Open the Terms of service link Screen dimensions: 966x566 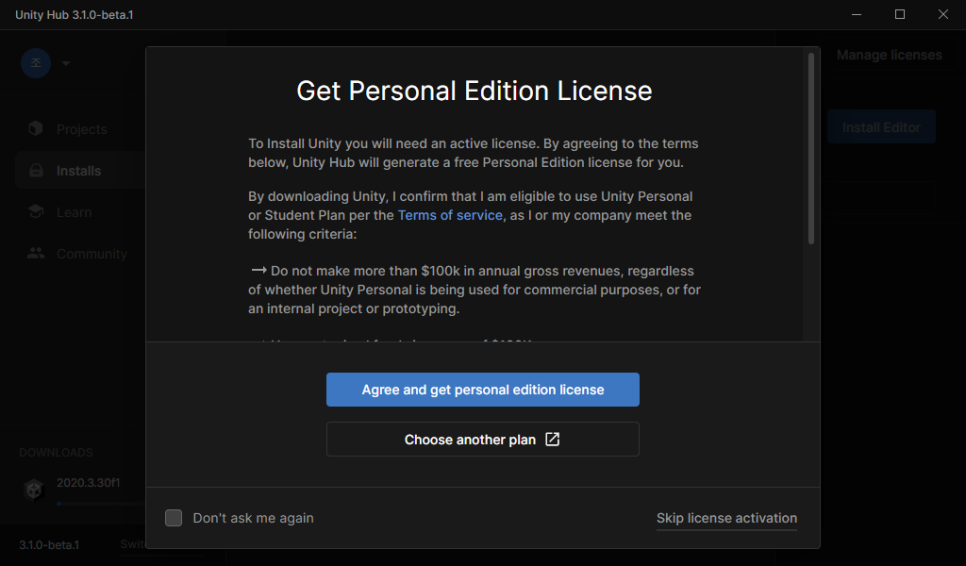click(450, 216)
